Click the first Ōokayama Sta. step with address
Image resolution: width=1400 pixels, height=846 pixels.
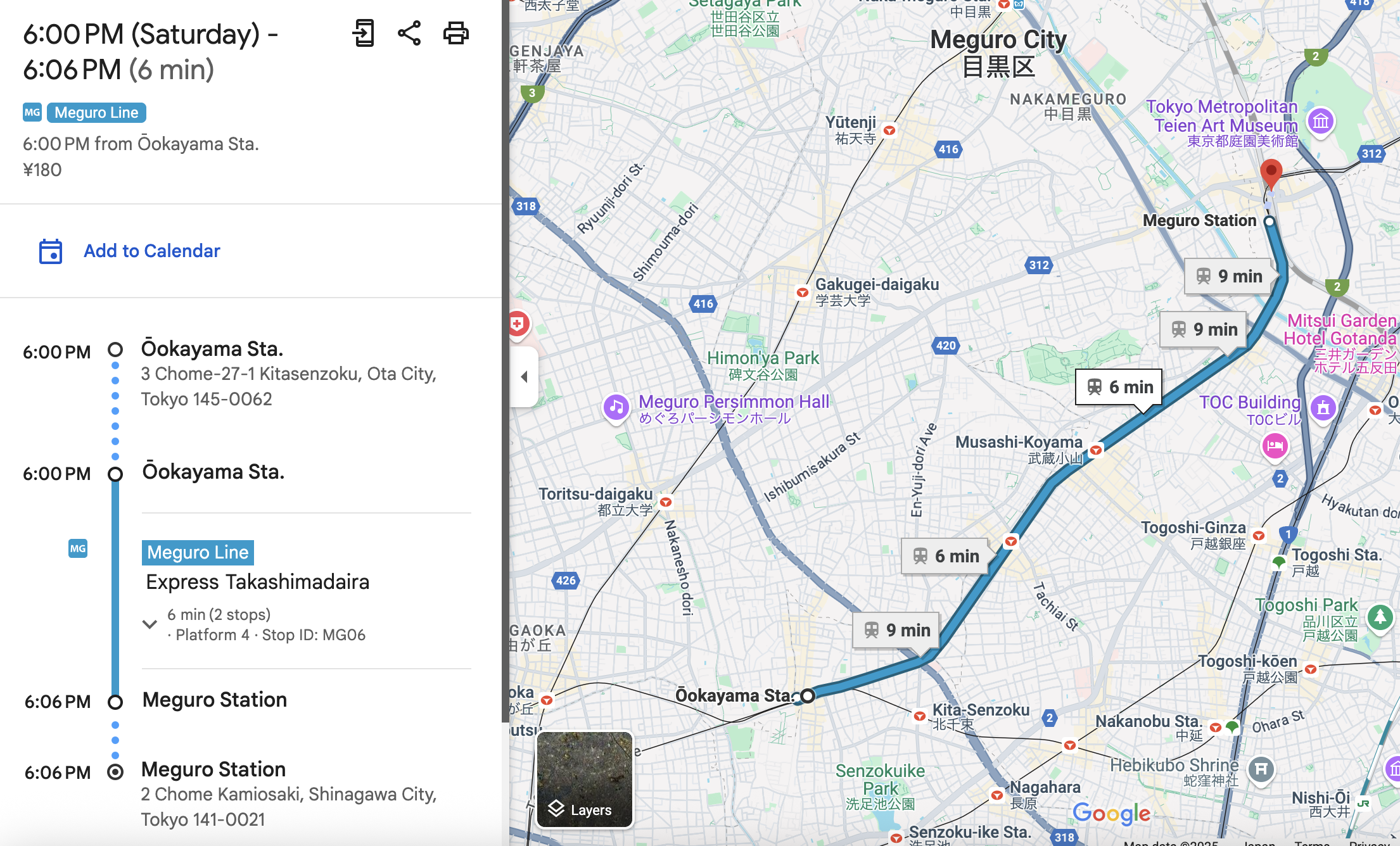point(289,374)
